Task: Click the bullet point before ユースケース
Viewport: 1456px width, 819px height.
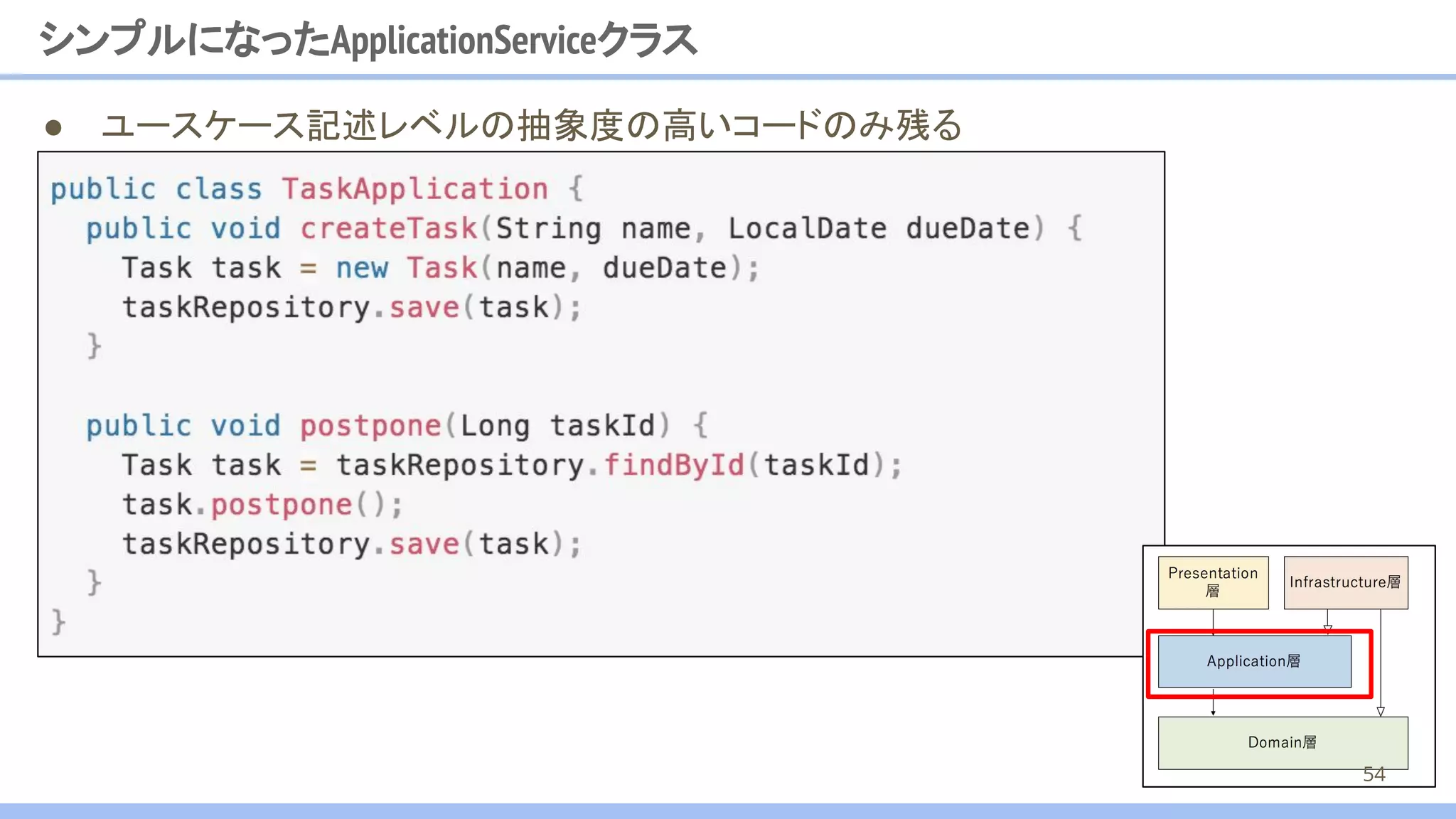Action: tap(53, 128)
